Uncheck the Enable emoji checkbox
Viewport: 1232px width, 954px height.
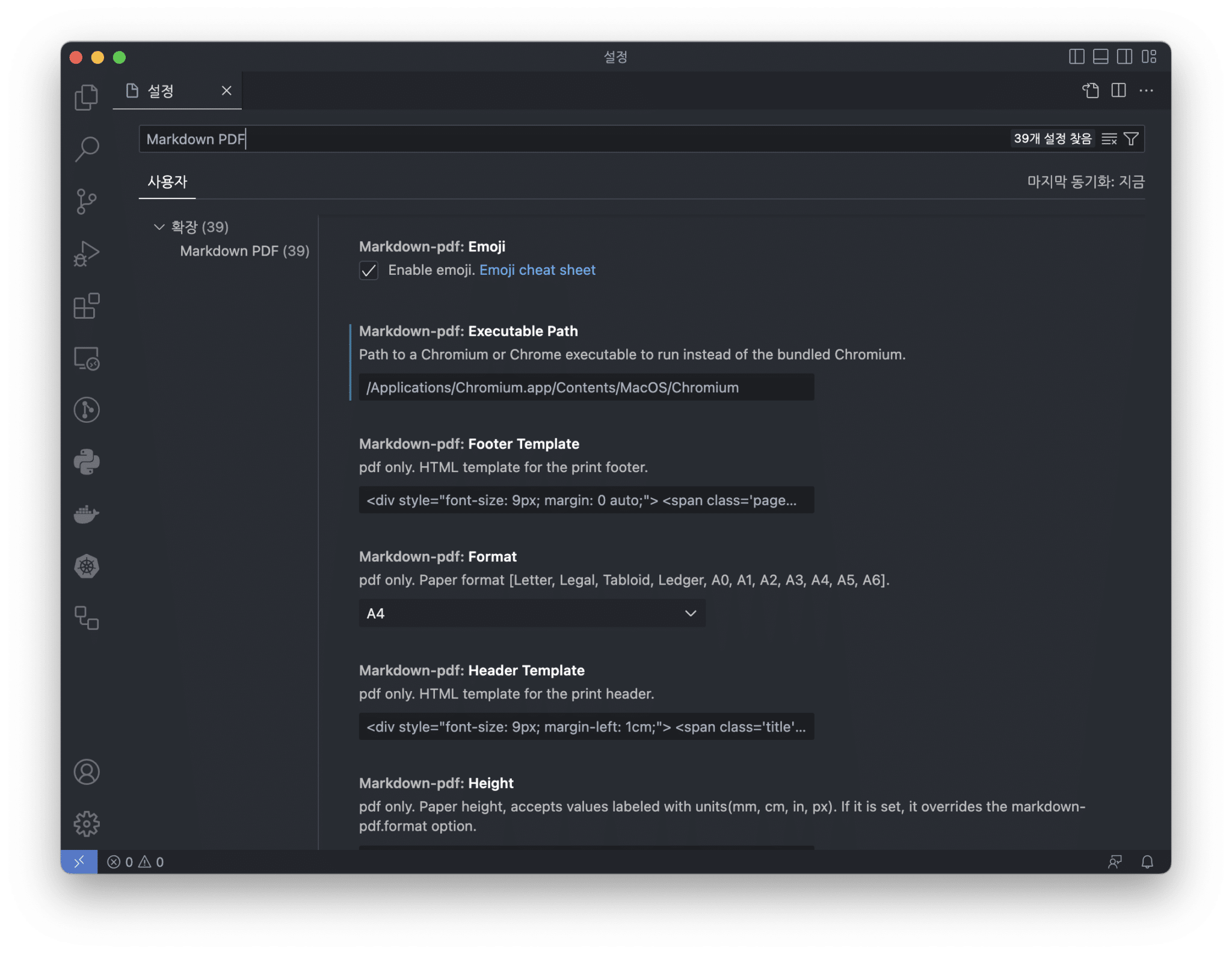(369, 271)
